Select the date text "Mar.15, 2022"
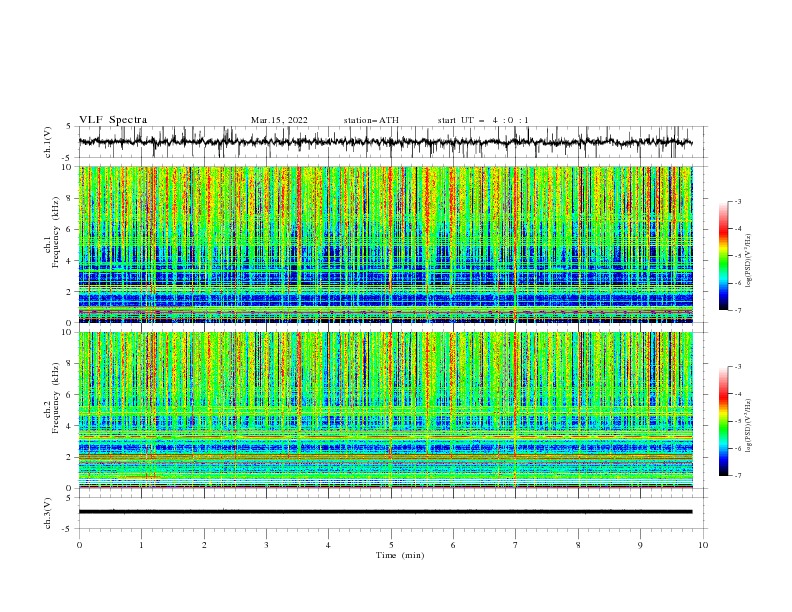The image size is (792, 612). 279,120
